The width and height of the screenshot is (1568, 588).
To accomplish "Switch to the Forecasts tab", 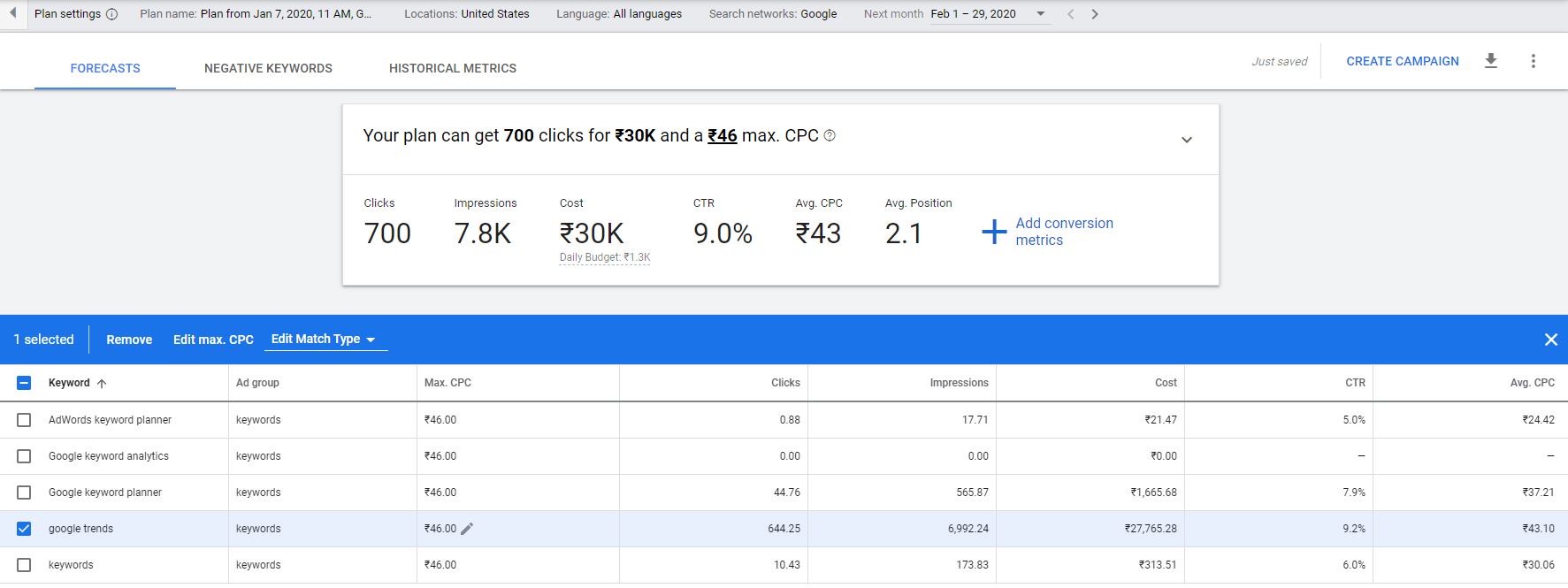I will [105, 68].
